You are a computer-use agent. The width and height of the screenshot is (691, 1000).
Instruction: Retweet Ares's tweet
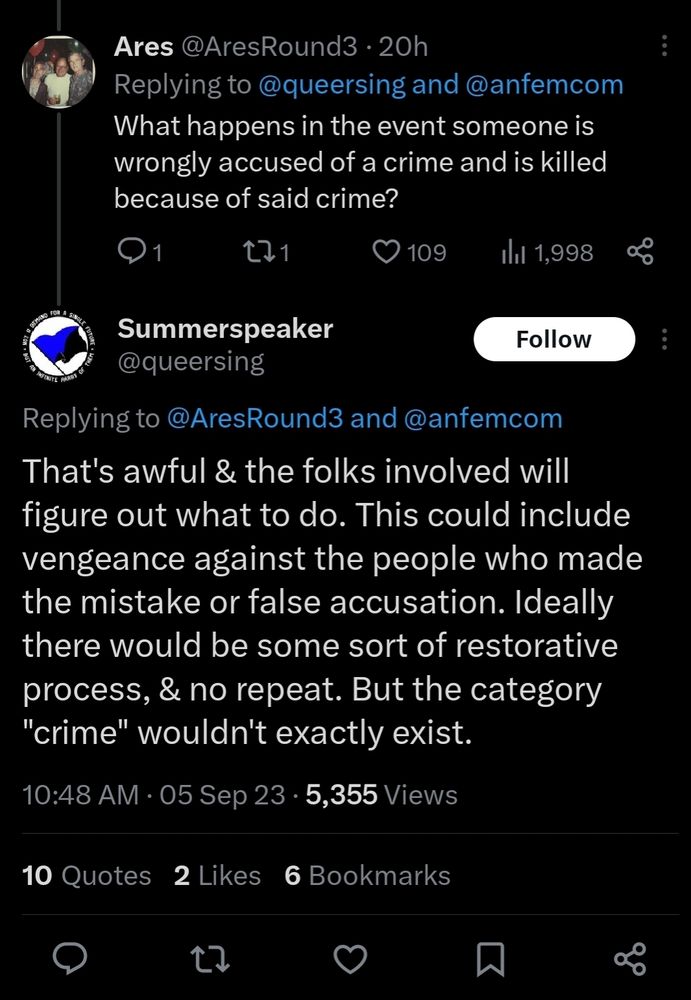click(x=261, y=252)
